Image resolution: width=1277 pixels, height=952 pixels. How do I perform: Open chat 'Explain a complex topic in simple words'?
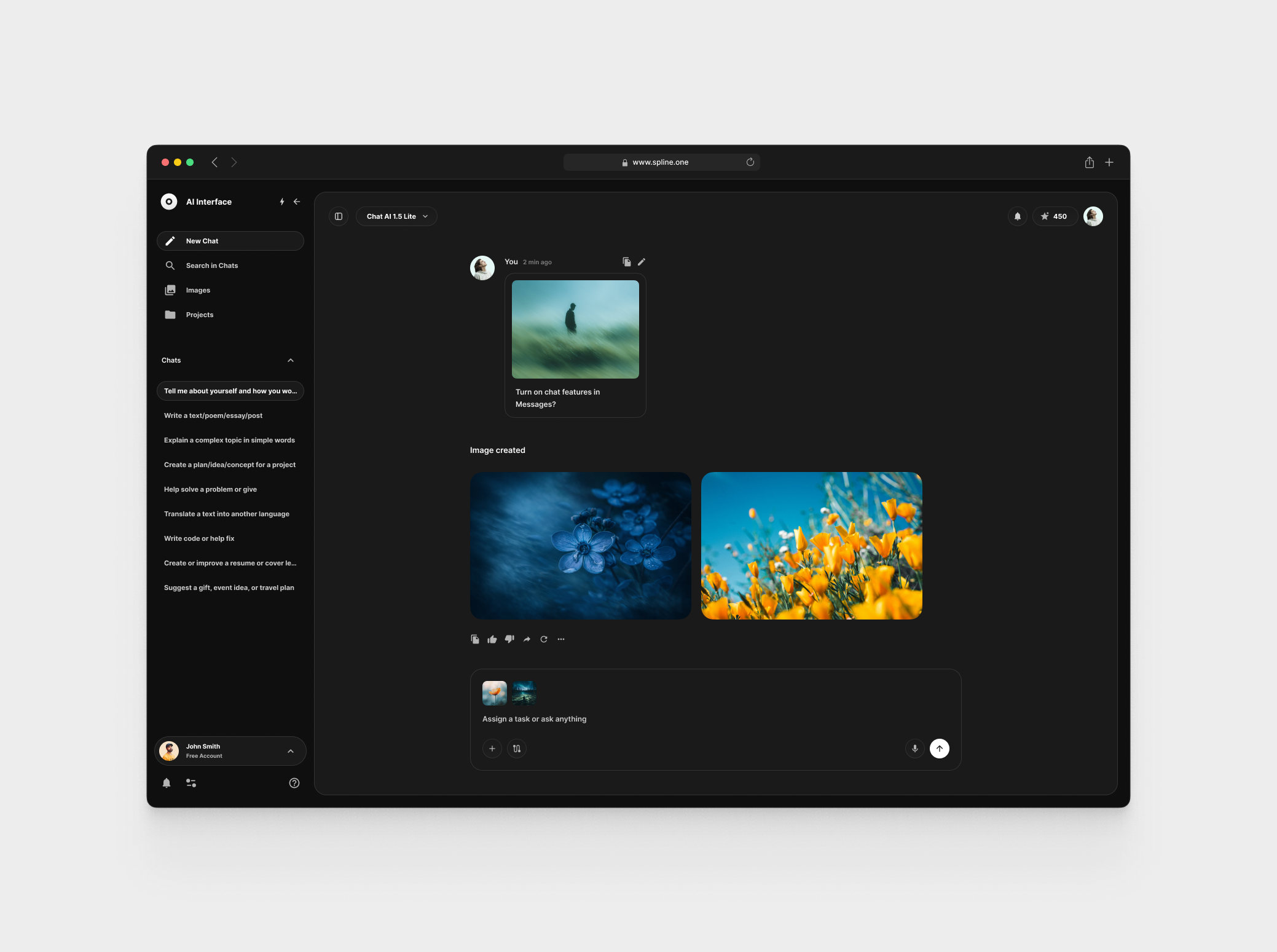[230, 440]
